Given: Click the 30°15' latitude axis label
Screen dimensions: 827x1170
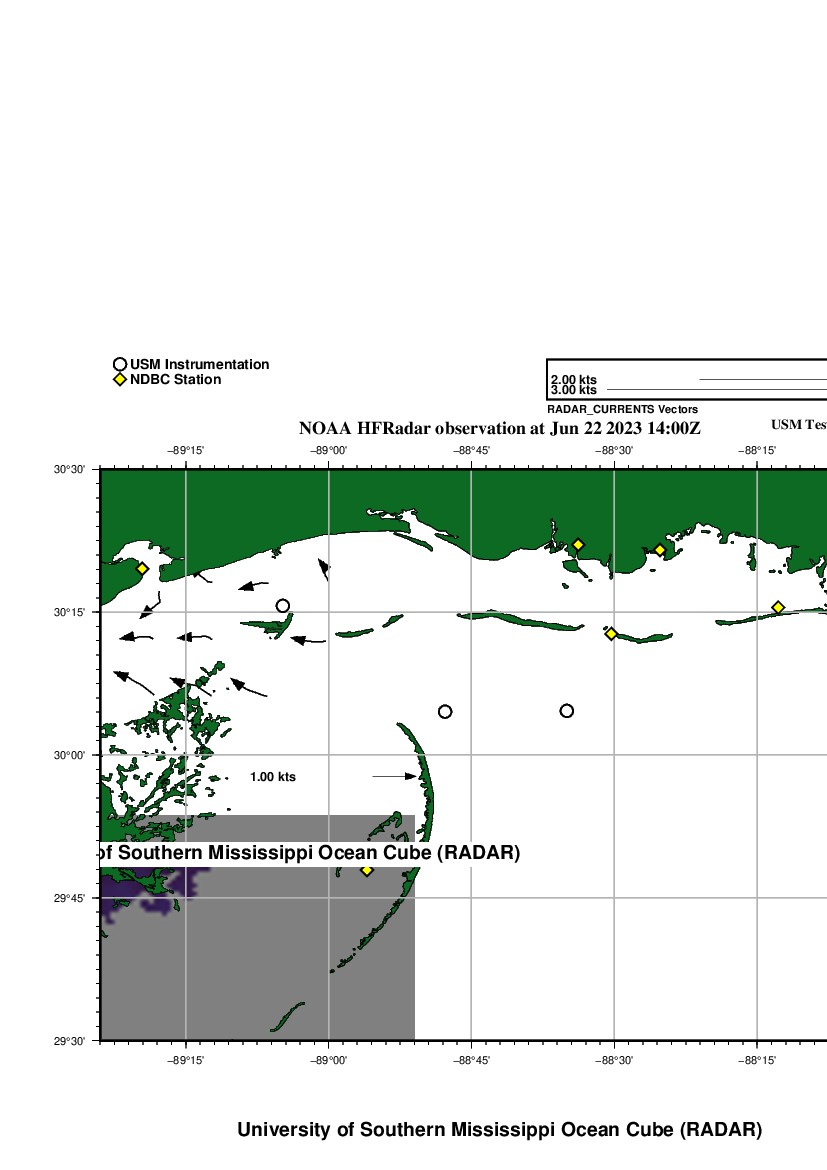Looking at the screenshot, I should [x=78, y=612].
